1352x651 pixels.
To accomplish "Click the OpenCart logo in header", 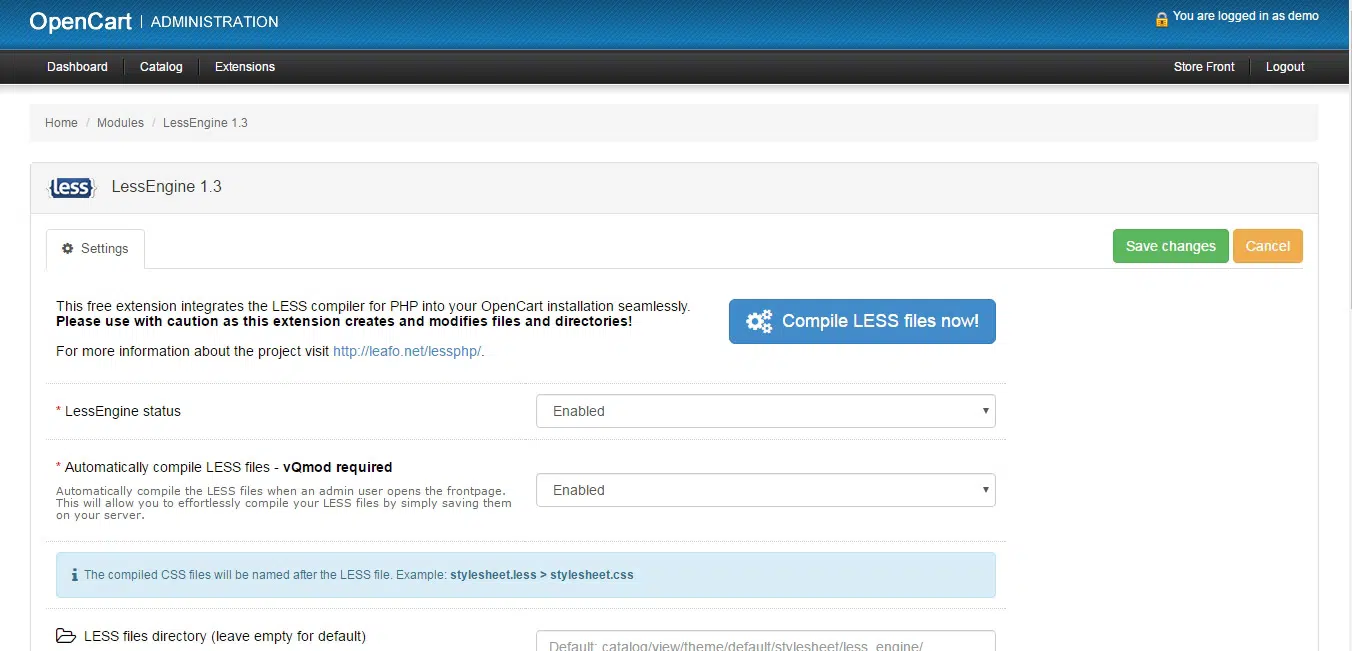I will click(80, 21).
